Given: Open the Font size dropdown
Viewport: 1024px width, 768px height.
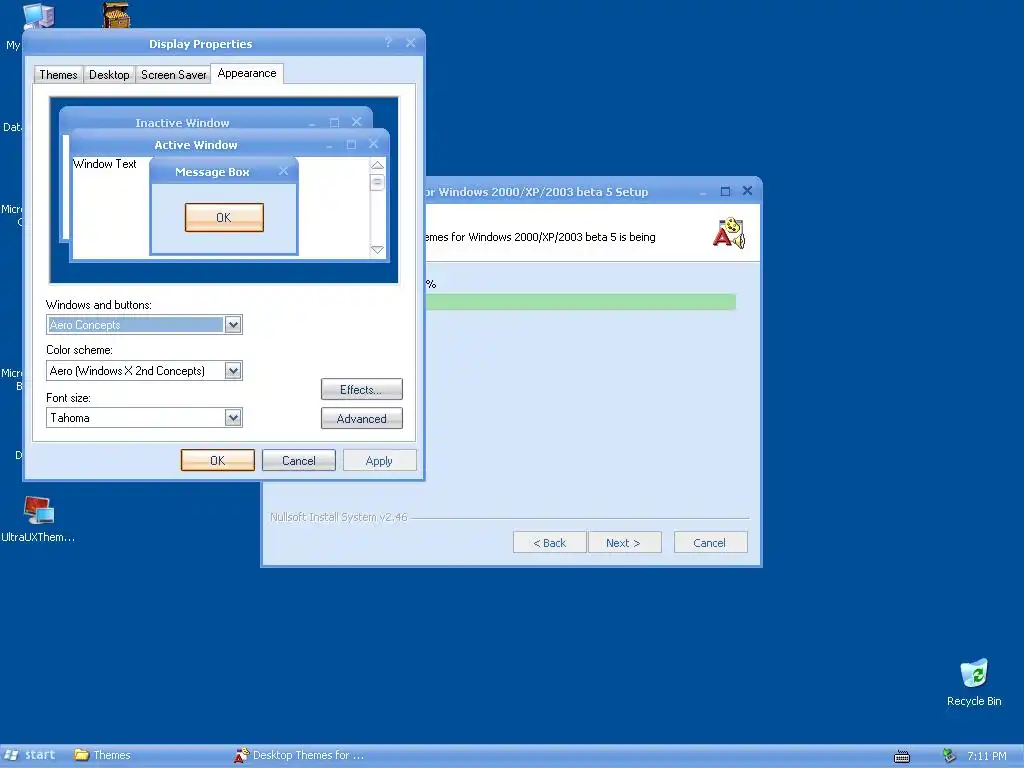Looking at the screenshot, I should tap(233, 418).
